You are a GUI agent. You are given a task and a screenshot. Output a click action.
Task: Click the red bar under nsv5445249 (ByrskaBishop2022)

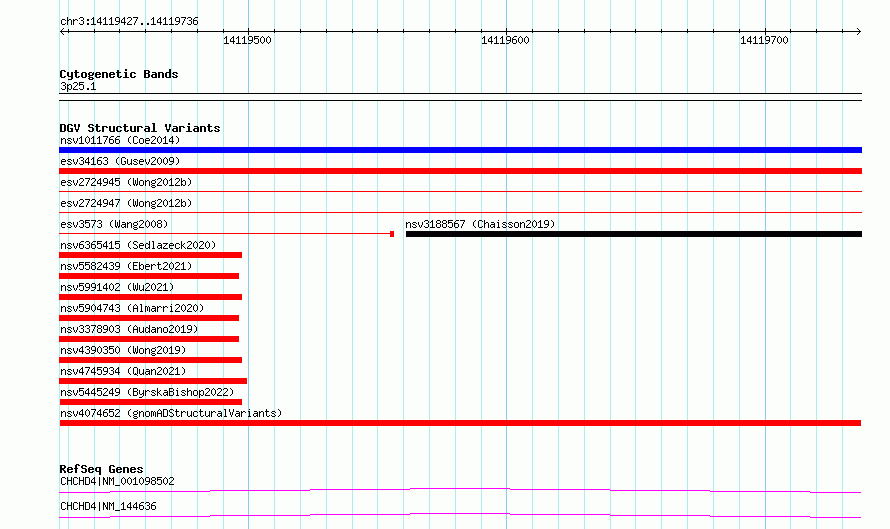pos(150,402)
